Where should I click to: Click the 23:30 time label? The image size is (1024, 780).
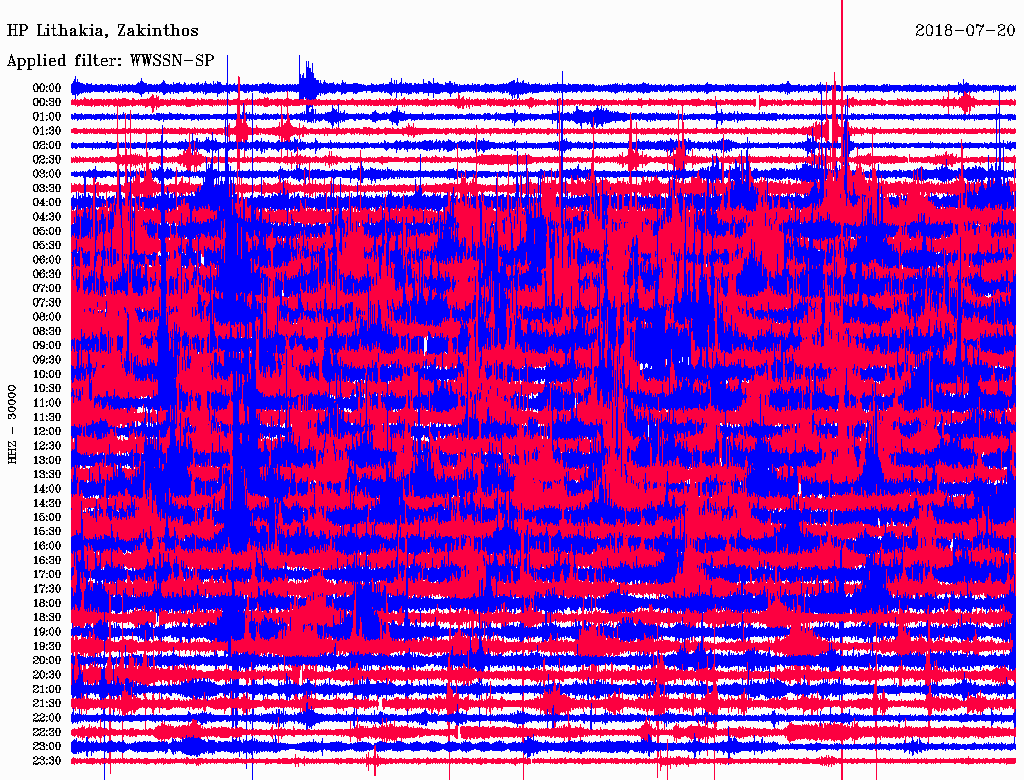[x=47, y=761]
